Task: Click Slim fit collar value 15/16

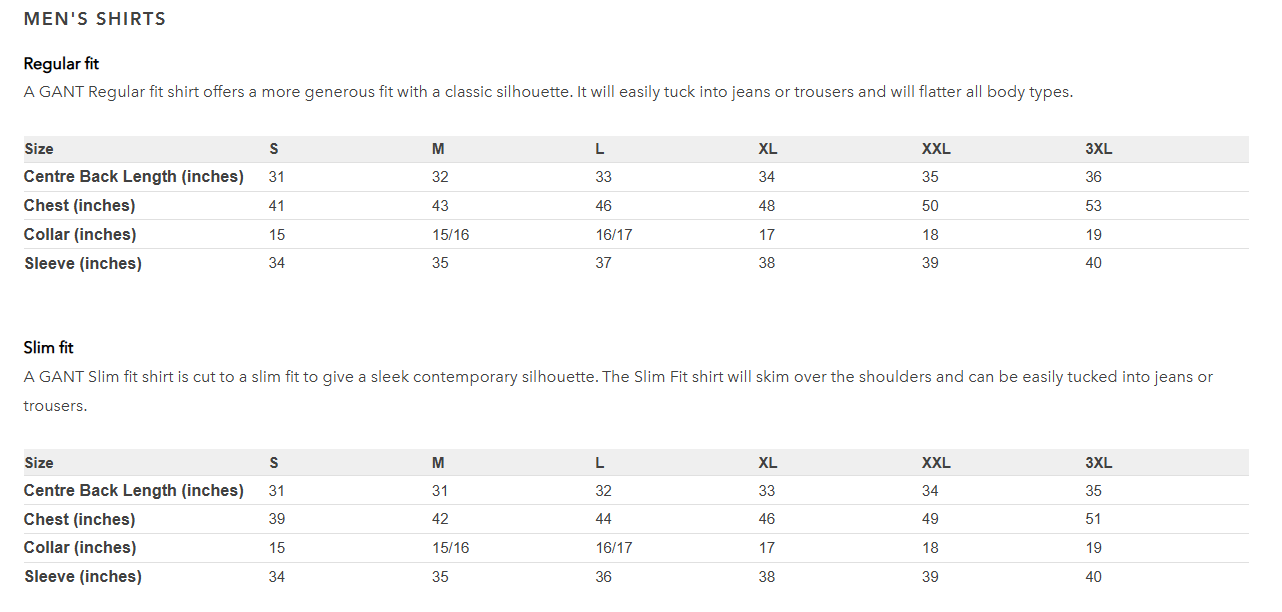Action: (450, 548)
